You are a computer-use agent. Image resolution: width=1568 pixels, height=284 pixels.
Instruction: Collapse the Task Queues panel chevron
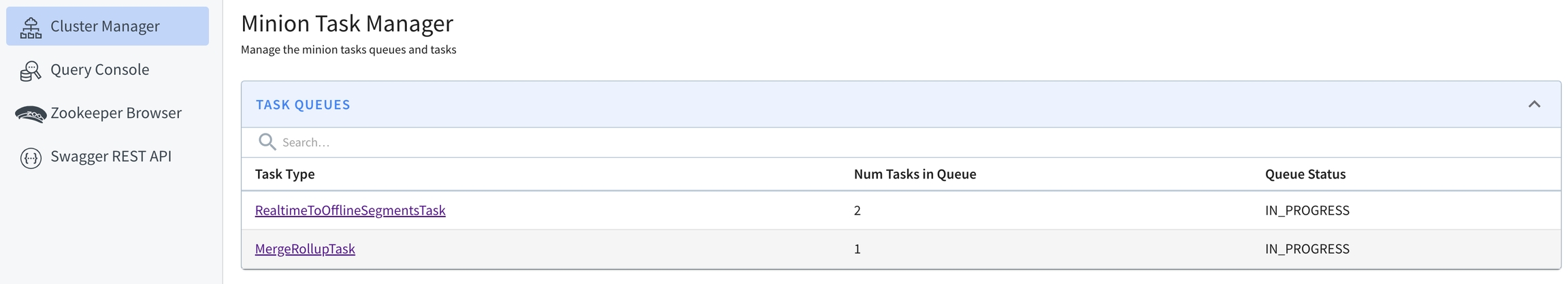pyautogui.click(x=1534, y=104)
